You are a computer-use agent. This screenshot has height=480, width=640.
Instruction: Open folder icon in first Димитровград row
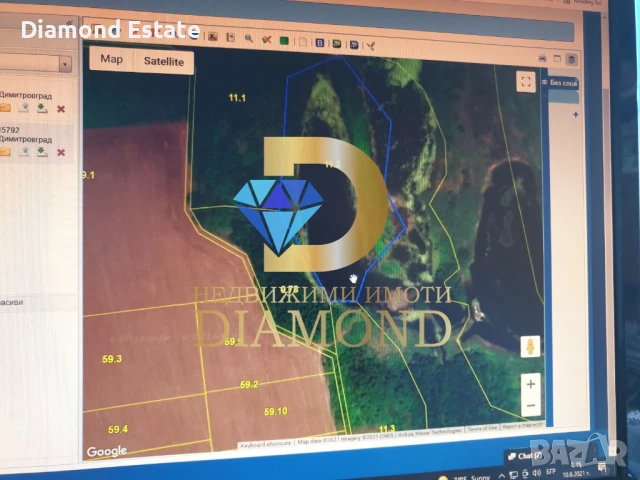tap(5, 107)
